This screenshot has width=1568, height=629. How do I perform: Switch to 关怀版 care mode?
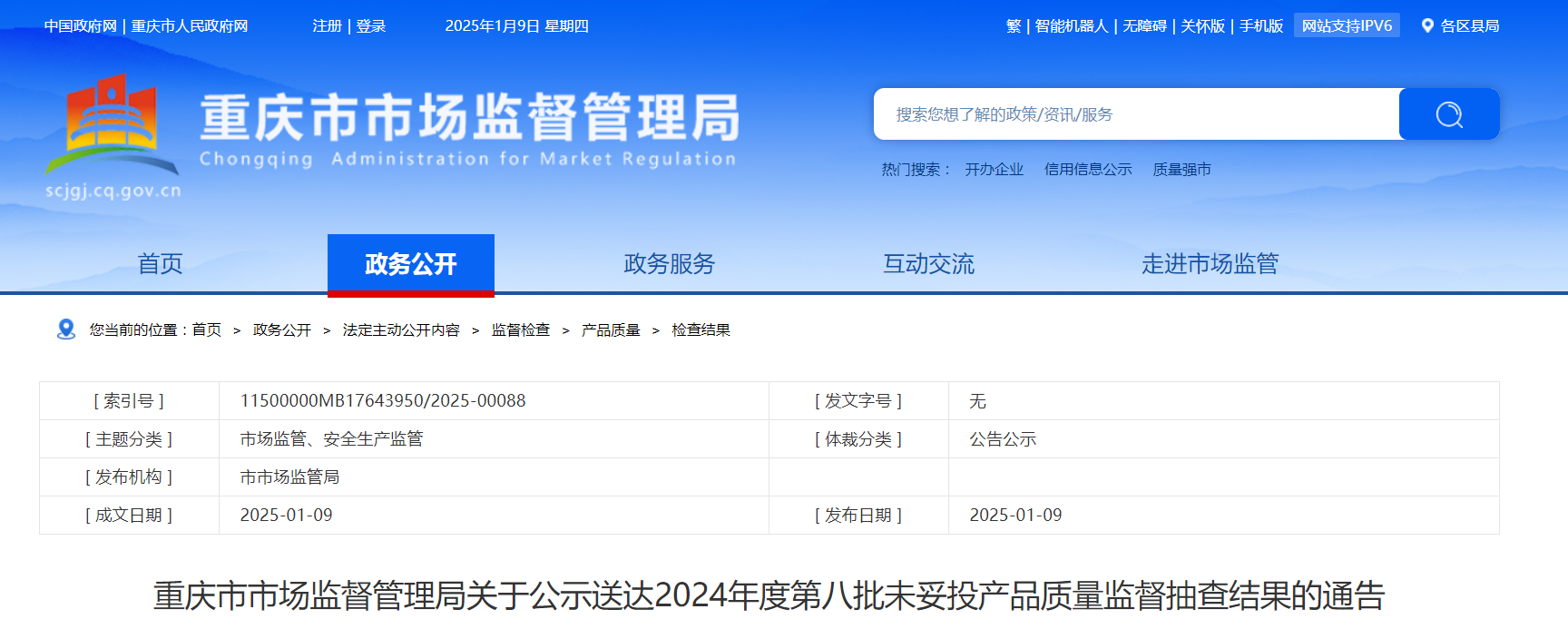click(1202, 26)
